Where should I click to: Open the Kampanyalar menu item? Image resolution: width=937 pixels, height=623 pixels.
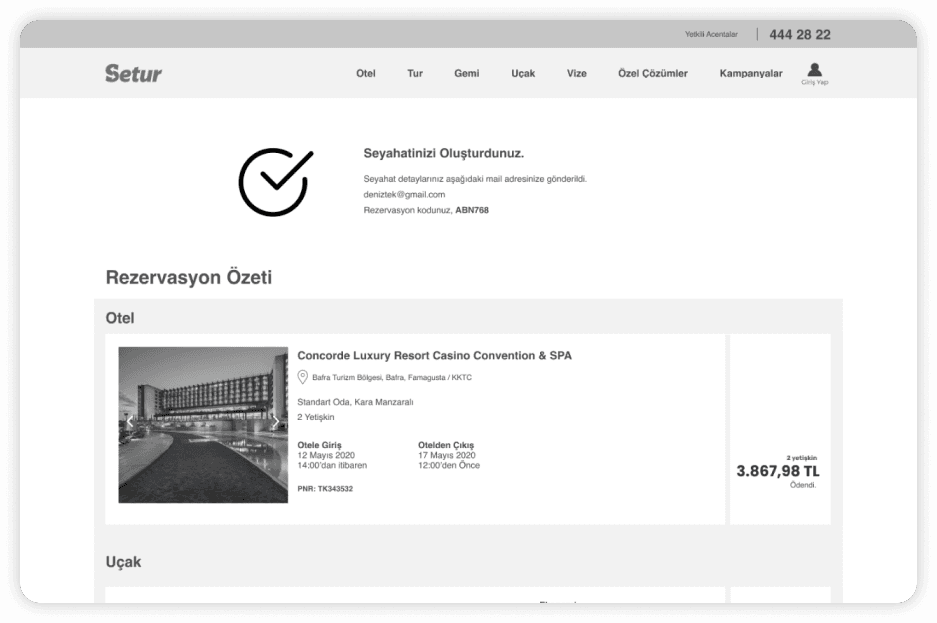tap(751, 73)
